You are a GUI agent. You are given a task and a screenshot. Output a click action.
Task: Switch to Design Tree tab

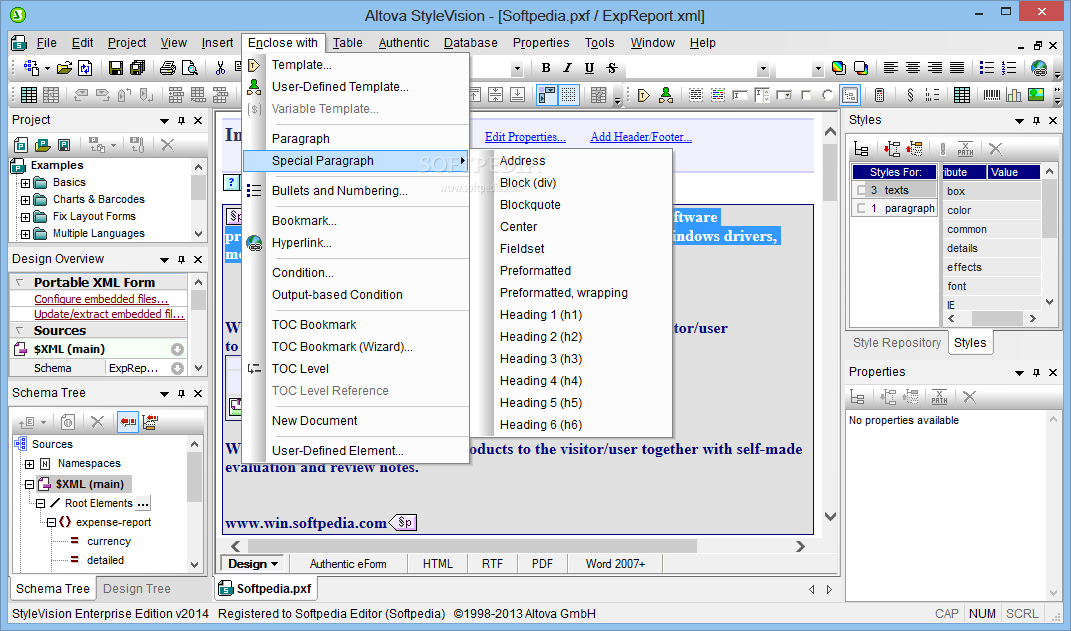pyautogui.click(x=137, y=589)
